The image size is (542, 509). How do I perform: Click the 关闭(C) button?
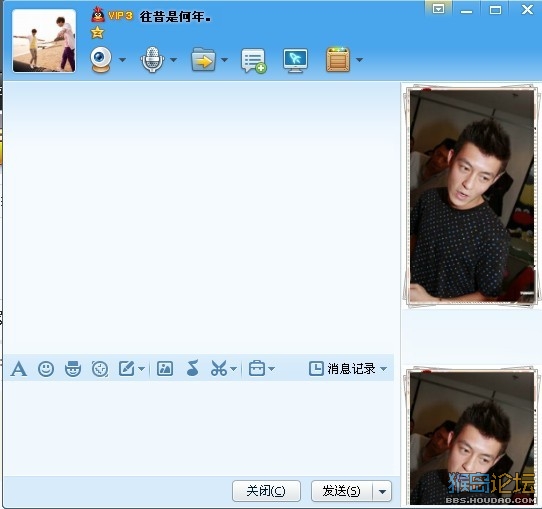click(266, 491)
